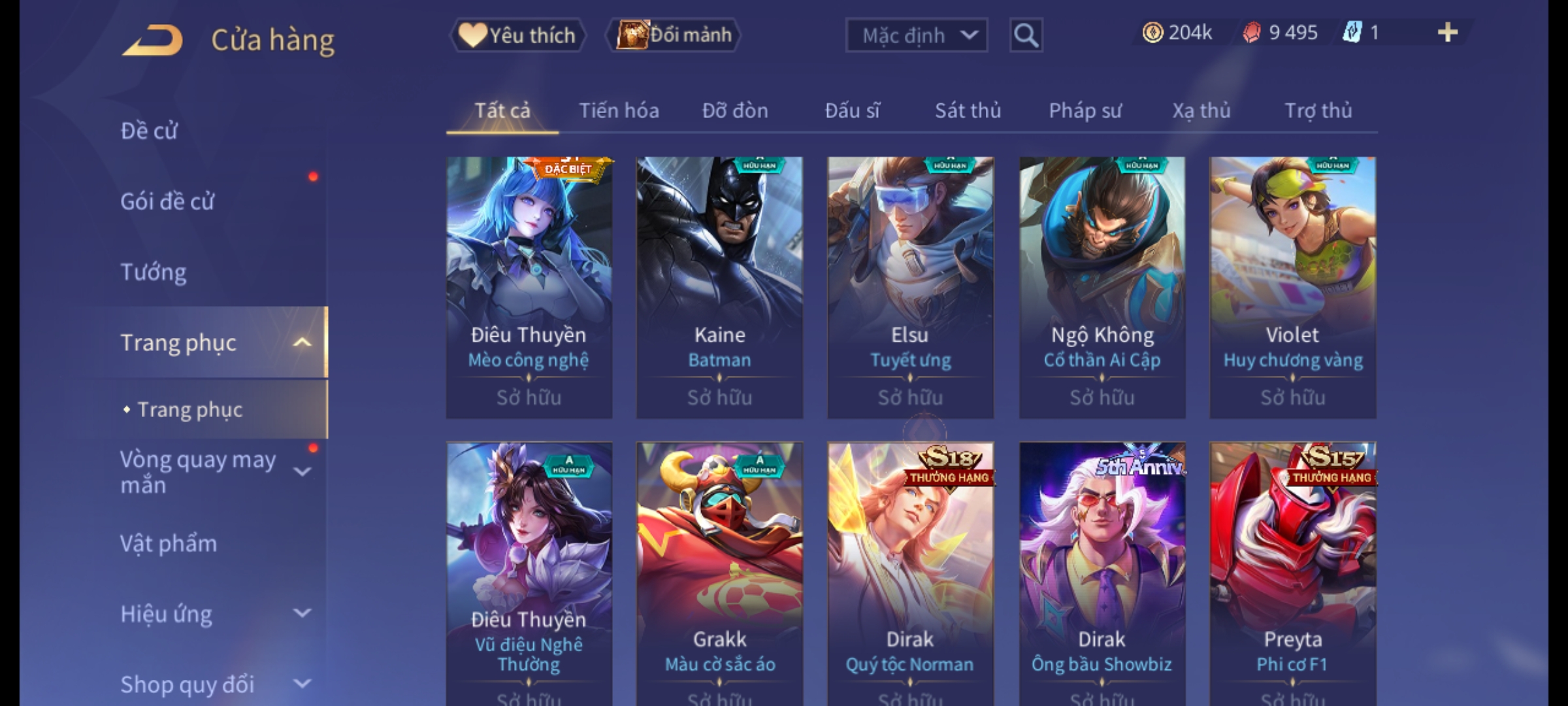Open the Tướng sidebar menu
Screen dimensions: 1568x706
(154, 272)
